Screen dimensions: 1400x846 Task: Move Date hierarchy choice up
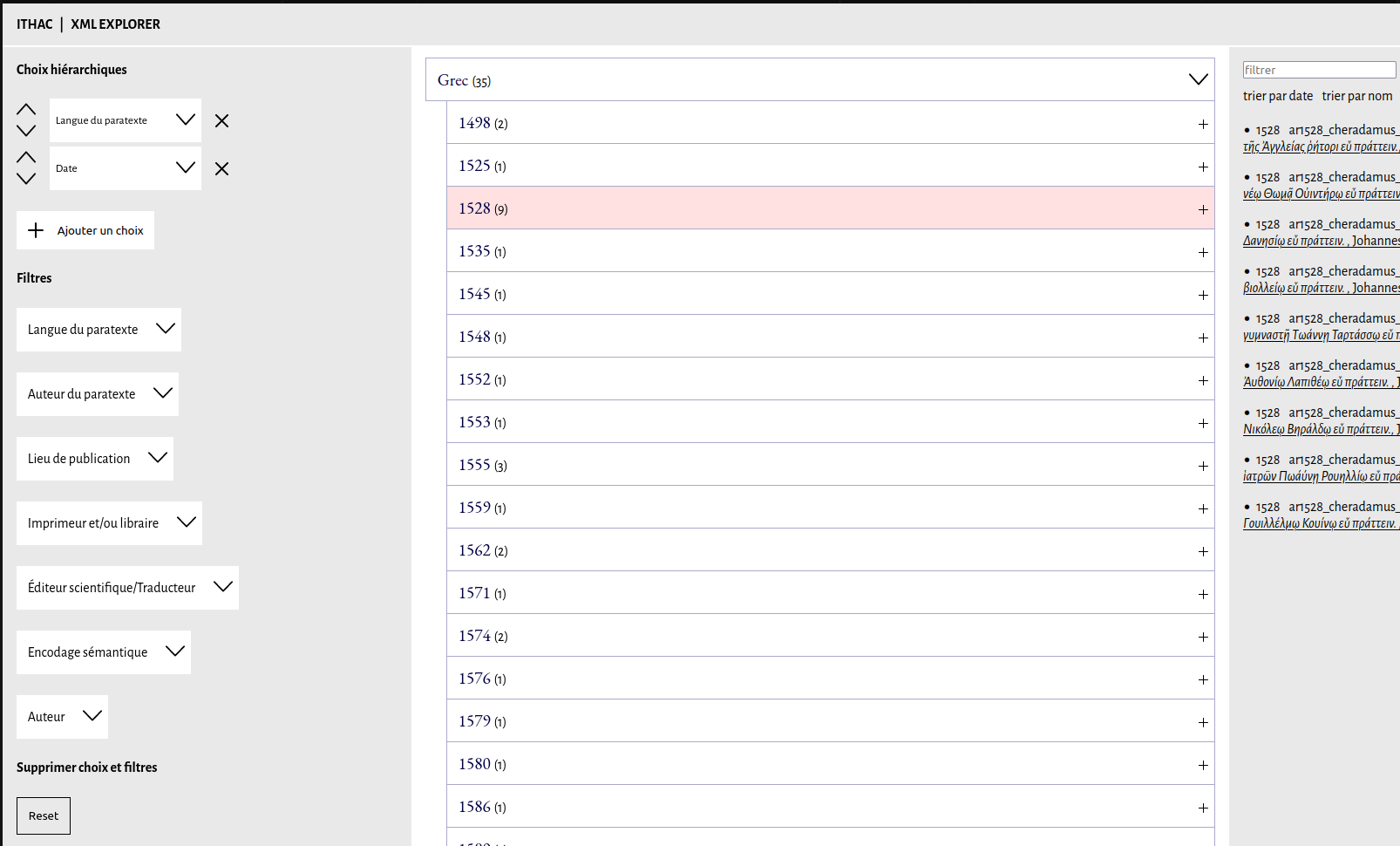point(26,158)
